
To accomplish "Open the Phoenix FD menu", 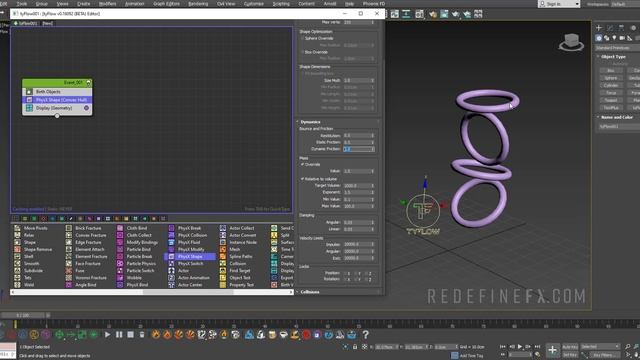I will (374, 4).
